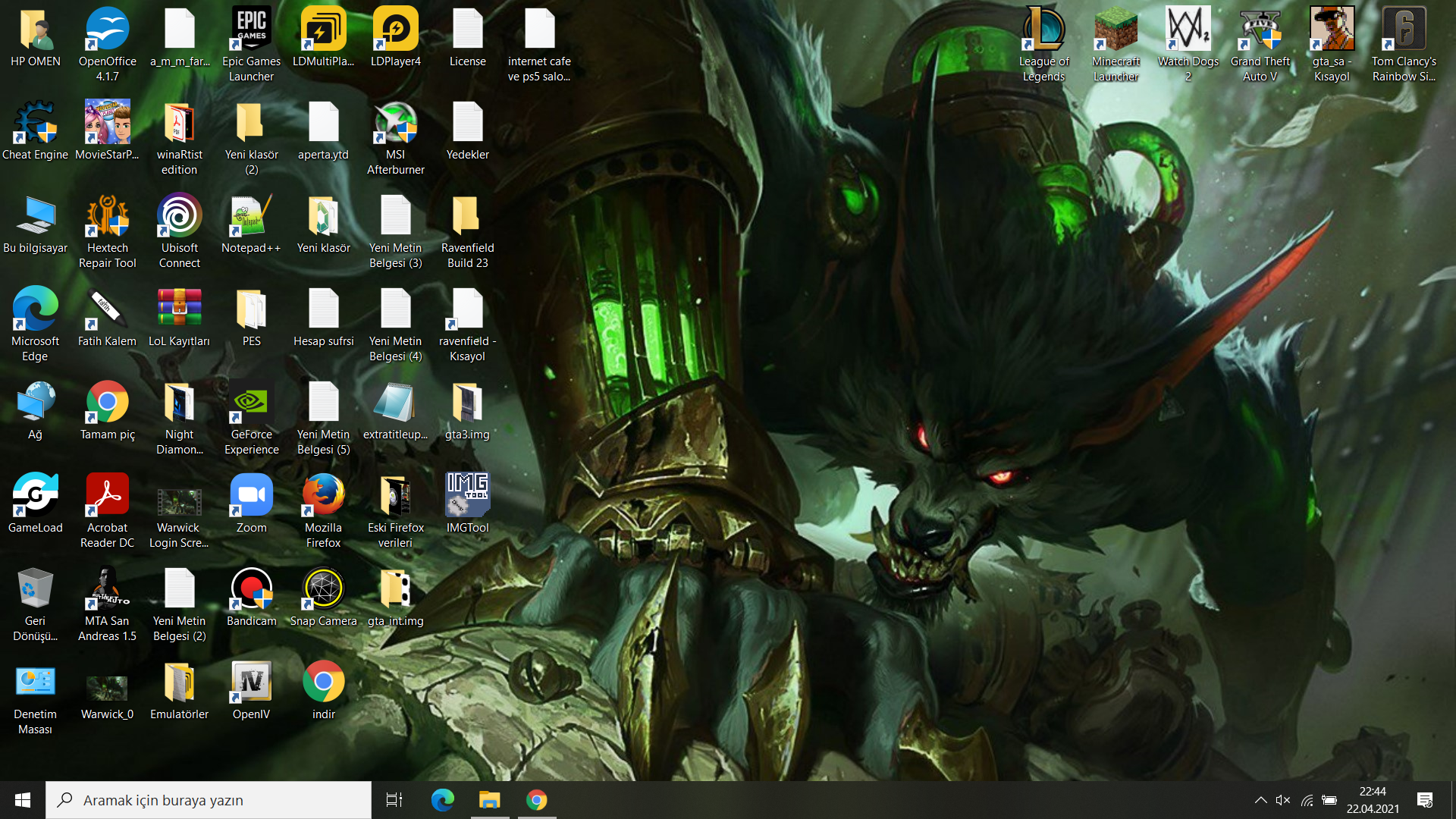Image resolution: width=1456 pixels, height=819 pixels.
Task: Select the League of Legends shortcut
Action: 1043,30
